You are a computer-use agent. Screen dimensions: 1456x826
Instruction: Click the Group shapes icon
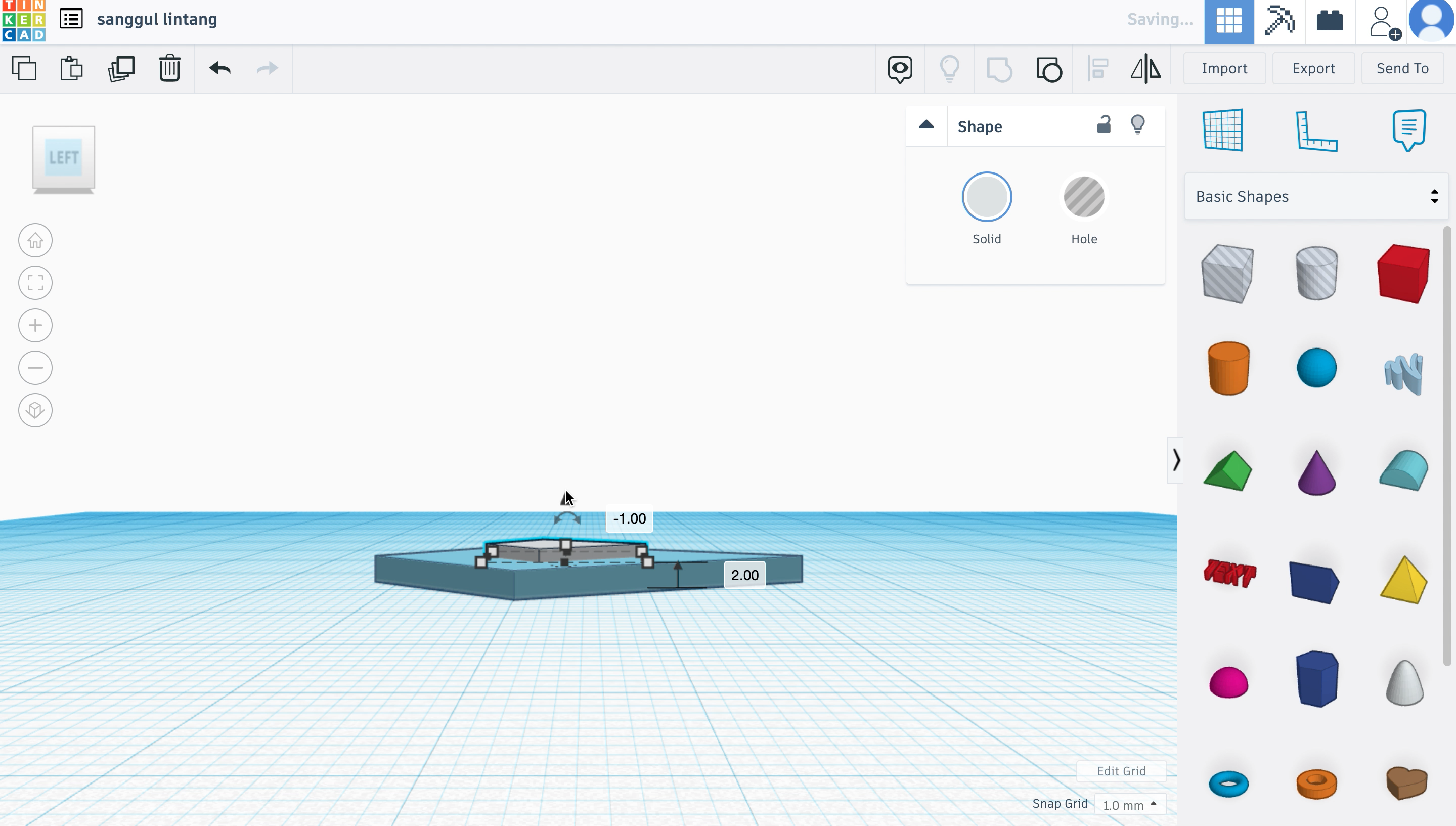tap(999, 69)
